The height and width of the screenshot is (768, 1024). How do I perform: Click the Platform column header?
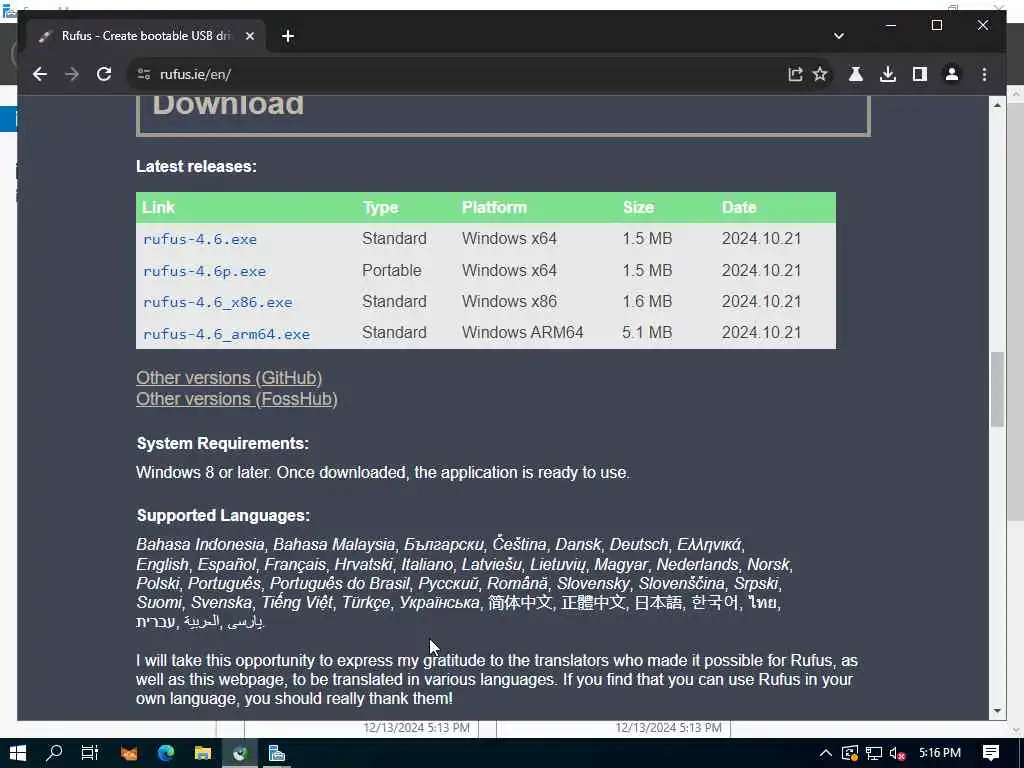tap(494, 208)
